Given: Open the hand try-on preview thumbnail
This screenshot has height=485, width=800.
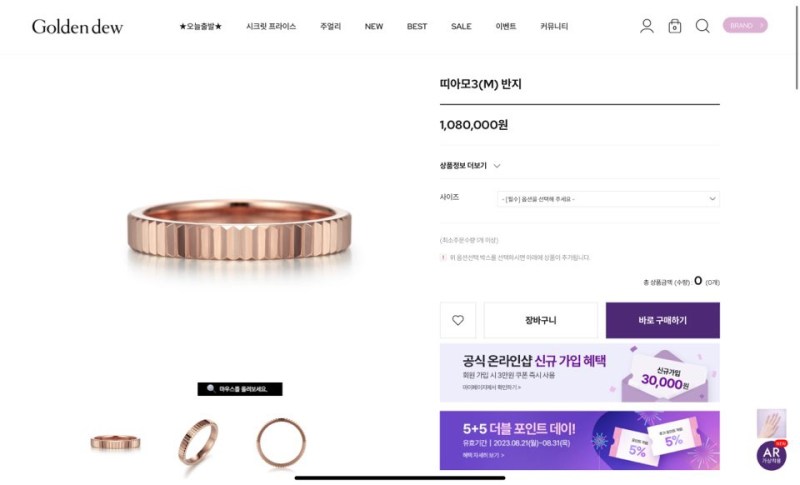Looking at the screenshot, I should (x=771, y=423).
